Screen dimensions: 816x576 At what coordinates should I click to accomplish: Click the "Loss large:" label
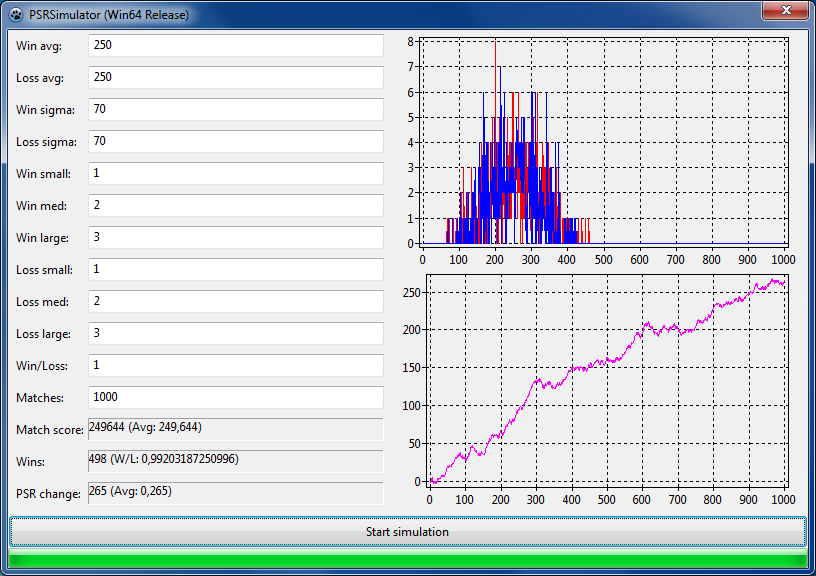[x=44, y=334]
